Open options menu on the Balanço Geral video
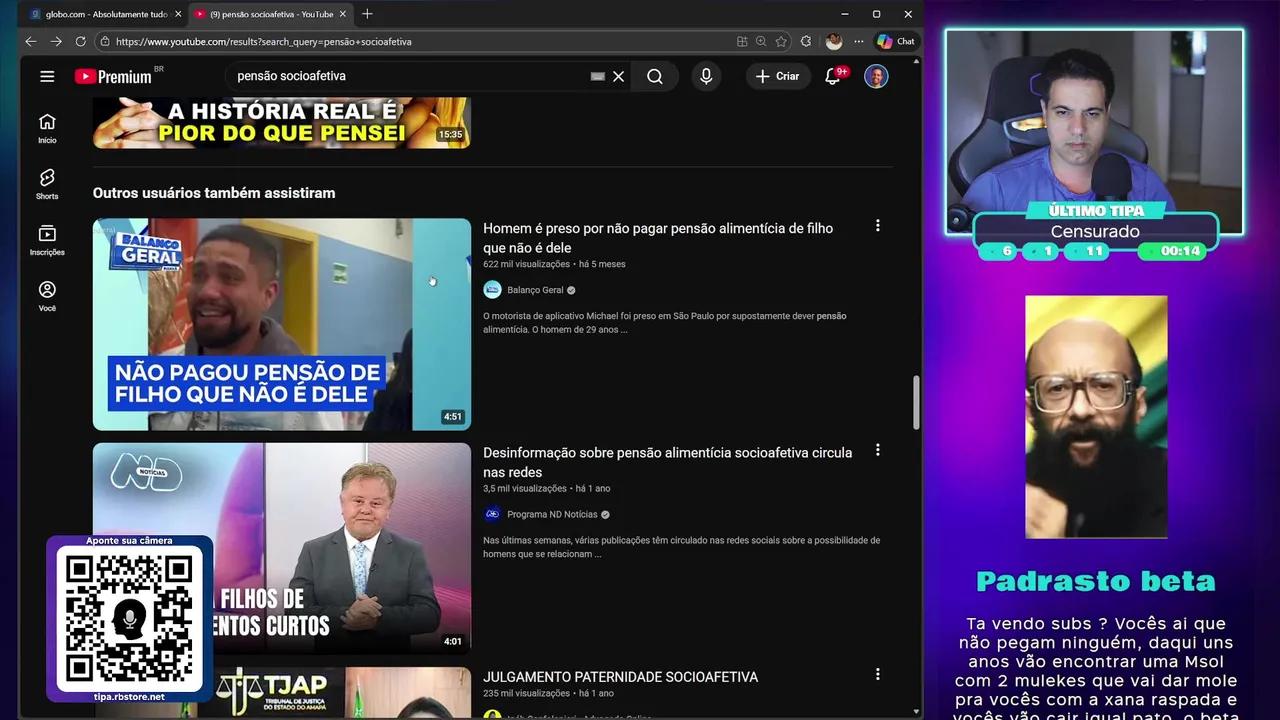The height and width of the screenshot is (720, 1280). pos(877,226)
